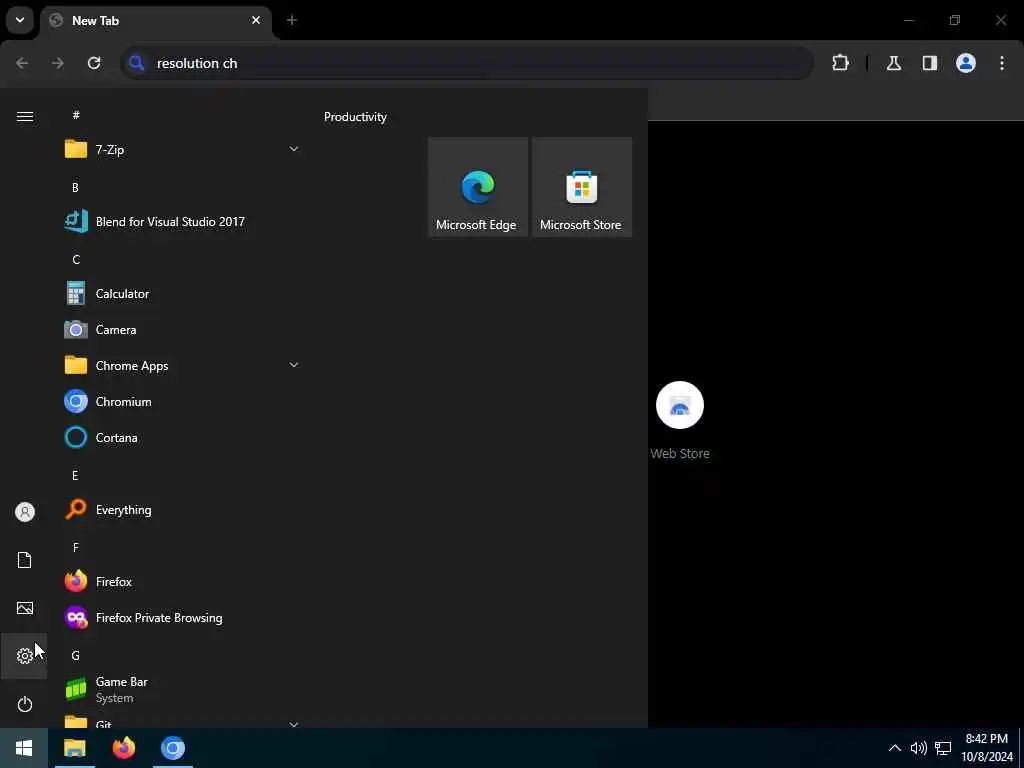Open Settings gear in Start menu
Image resolution: width=1024 pixels, height=768 pixels.
click(25, 656)
